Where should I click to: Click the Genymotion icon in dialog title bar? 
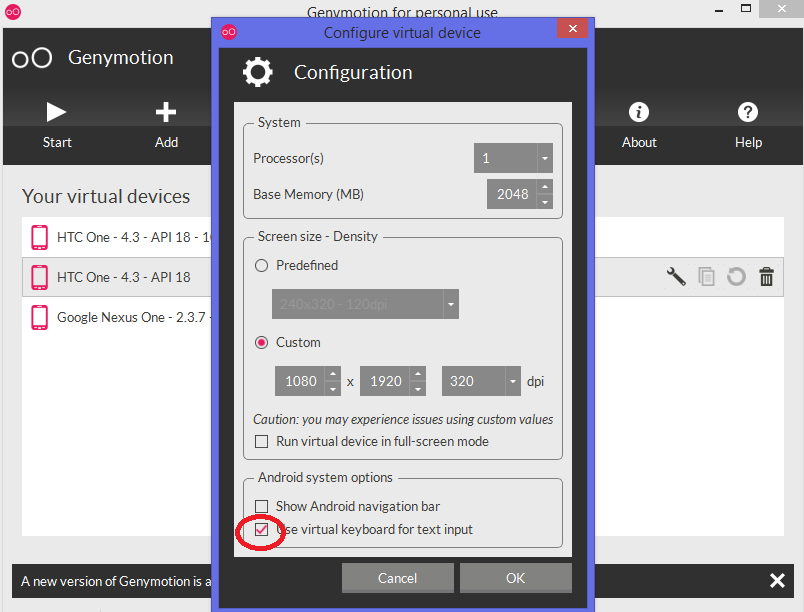click(x=229, y=32)
